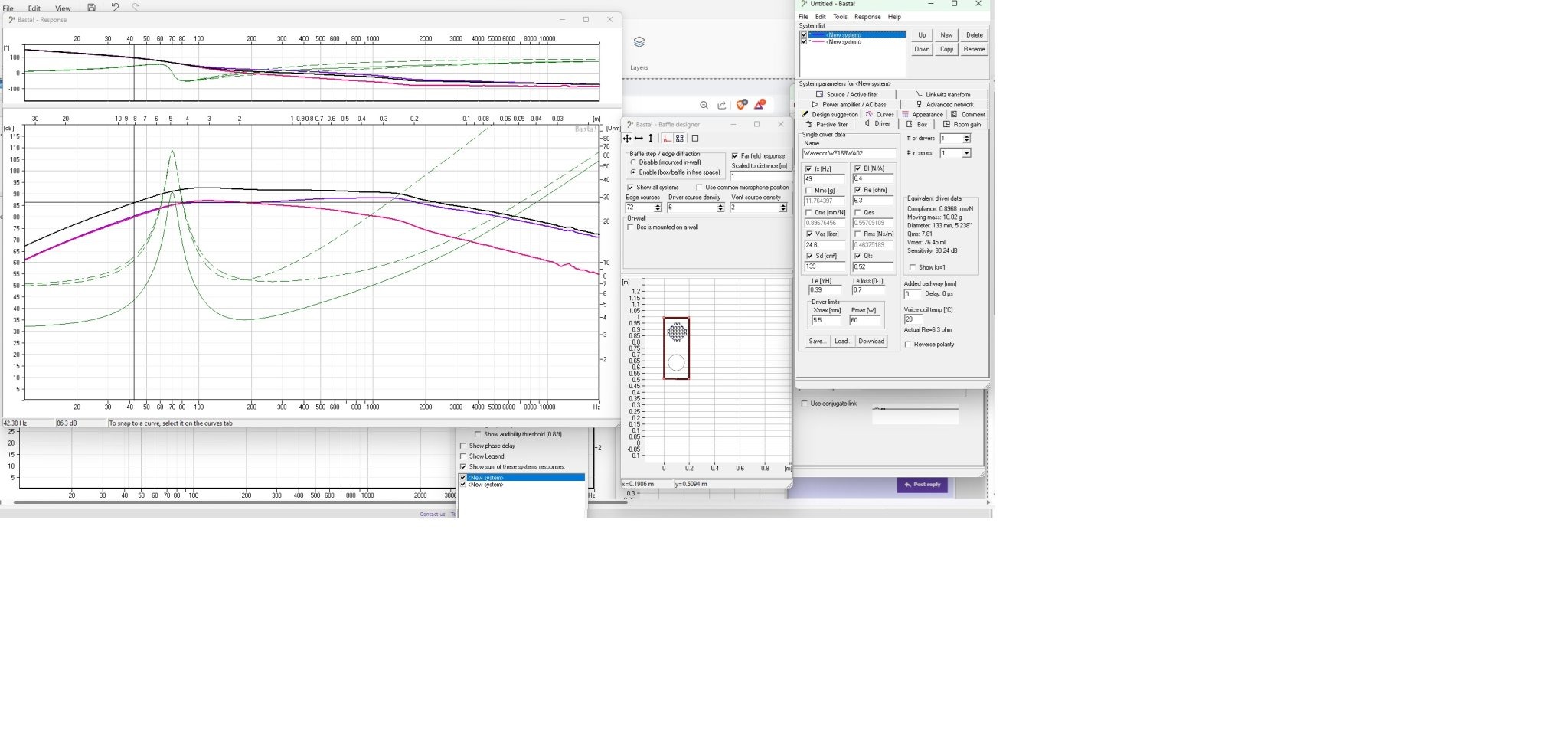The image size is (1568, 742).
Task: Open the Advanced network tab
Action: [x=945, y=104]
